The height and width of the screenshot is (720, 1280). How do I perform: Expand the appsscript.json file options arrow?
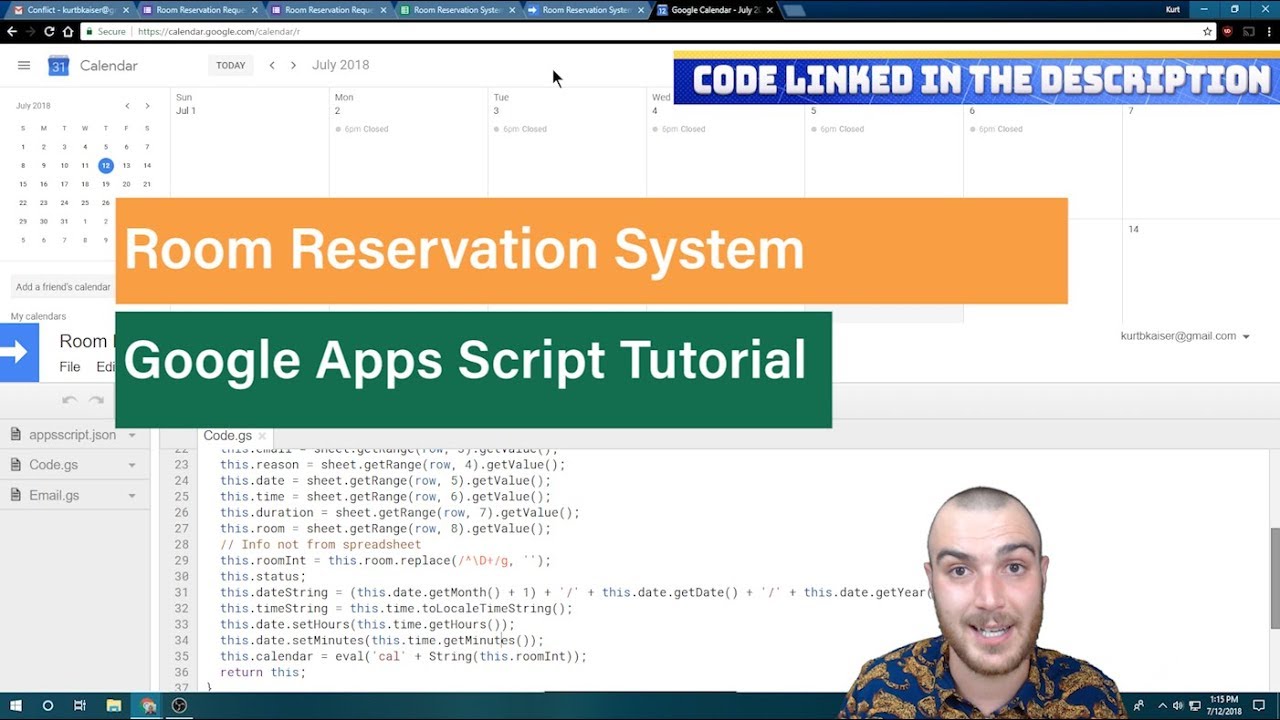pyautogui.click(x=132, y=436)
